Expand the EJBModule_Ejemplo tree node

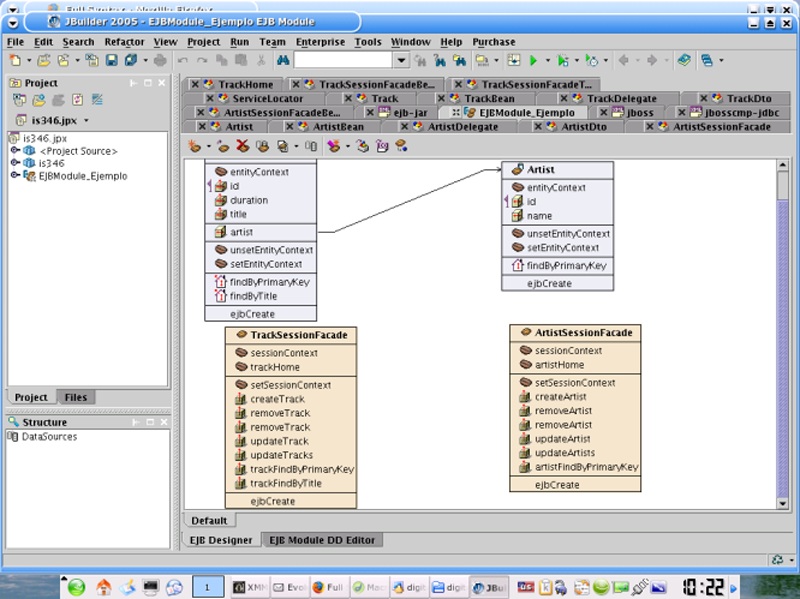pos(15,176)
